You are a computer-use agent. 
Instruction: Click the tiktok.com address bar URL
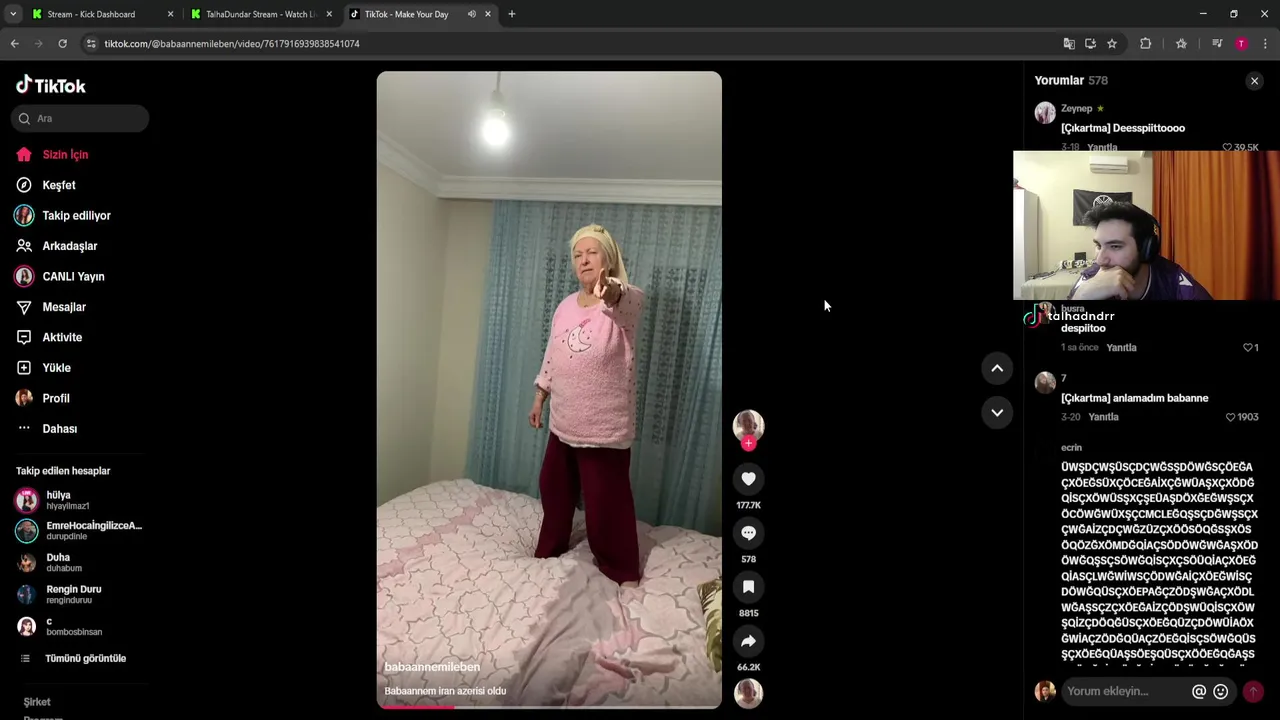pyautogui.click(x=232, y=44)
